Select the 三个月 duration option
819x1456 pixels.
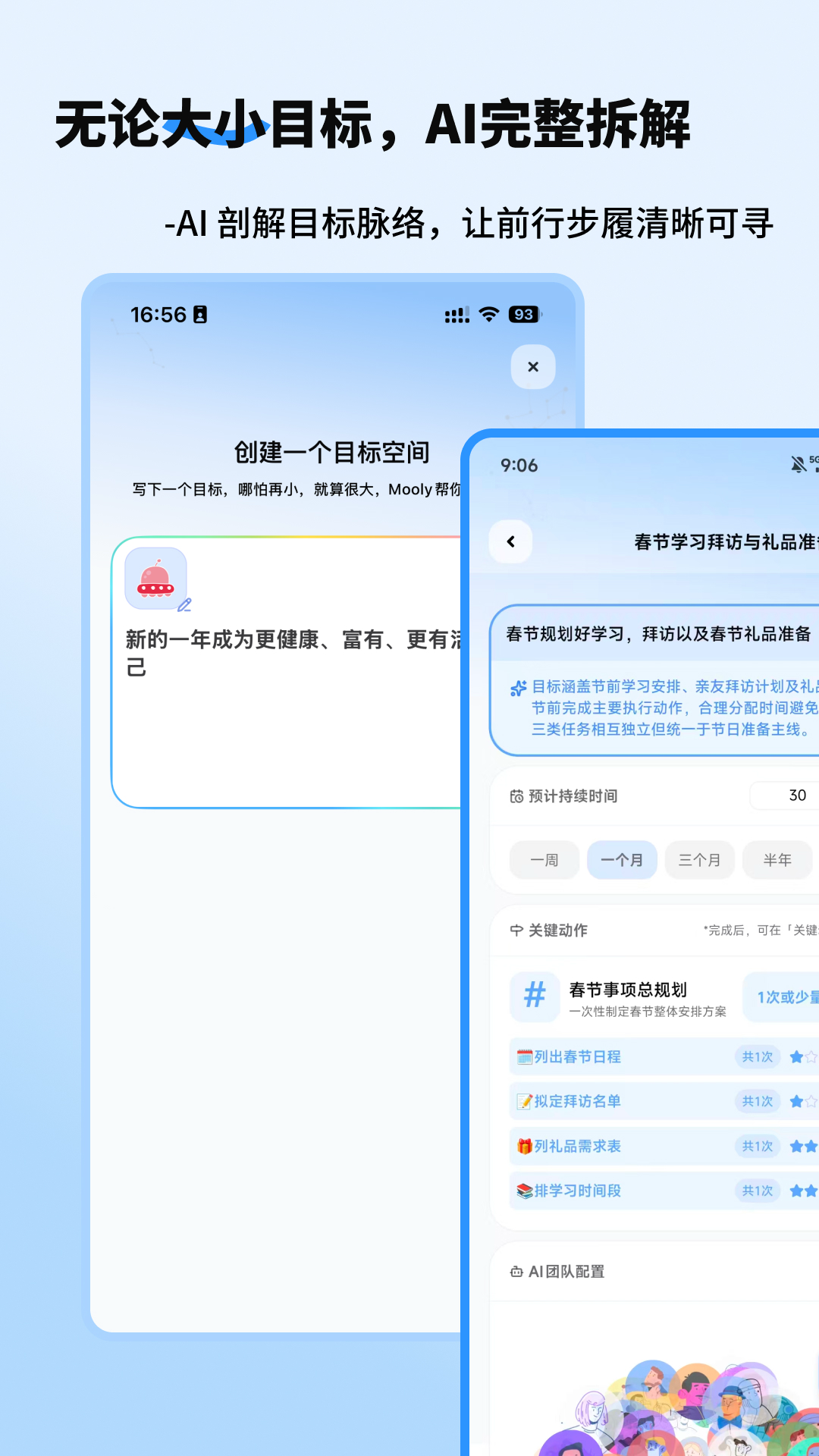pos(699,860)
